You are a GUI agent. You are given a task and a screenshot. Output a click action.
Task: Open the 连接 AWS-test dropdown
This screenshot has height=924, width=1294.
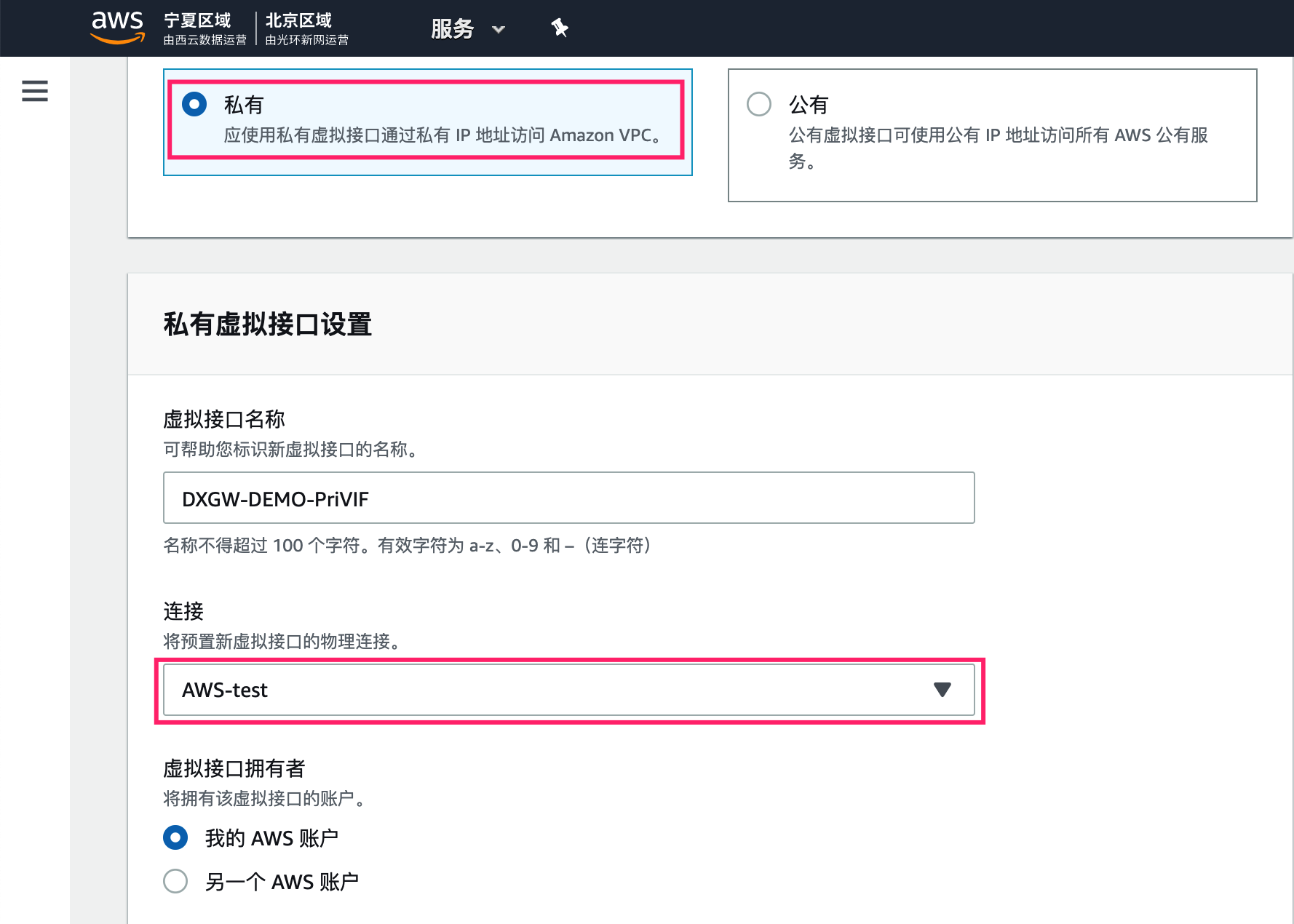568,690
